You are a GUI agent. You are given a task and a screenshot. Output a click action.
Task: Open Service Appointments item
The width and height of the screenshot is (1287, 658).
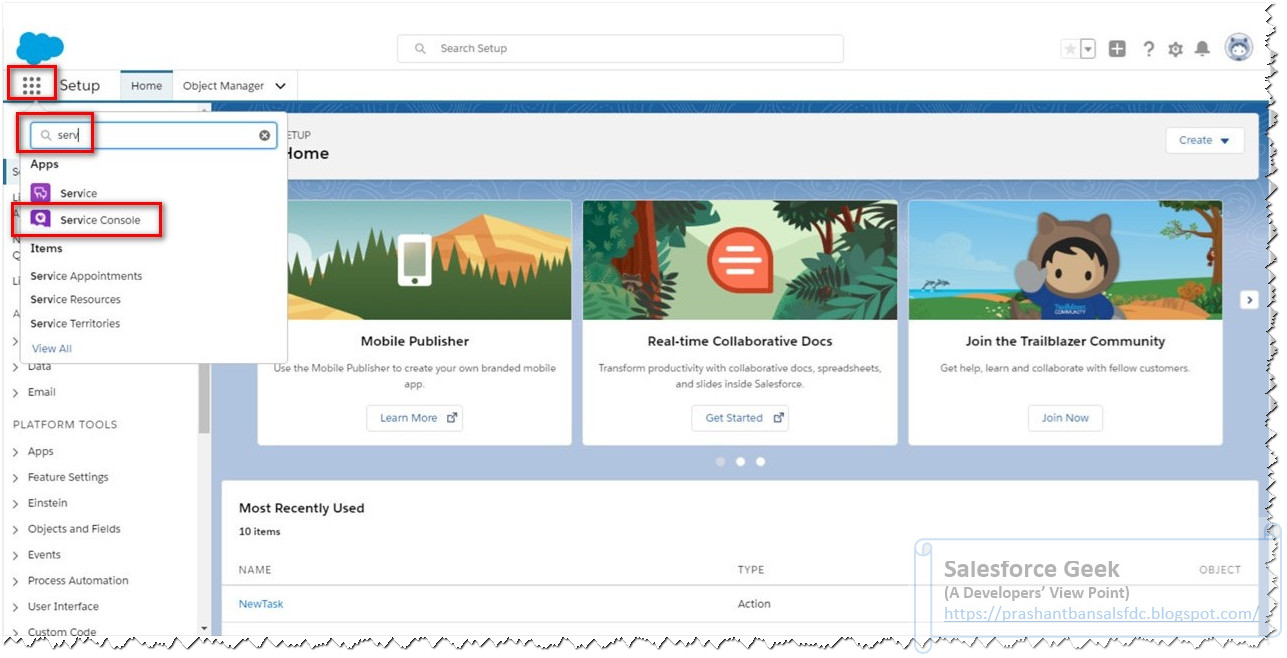pyautogui.click(x=86, y=276)
